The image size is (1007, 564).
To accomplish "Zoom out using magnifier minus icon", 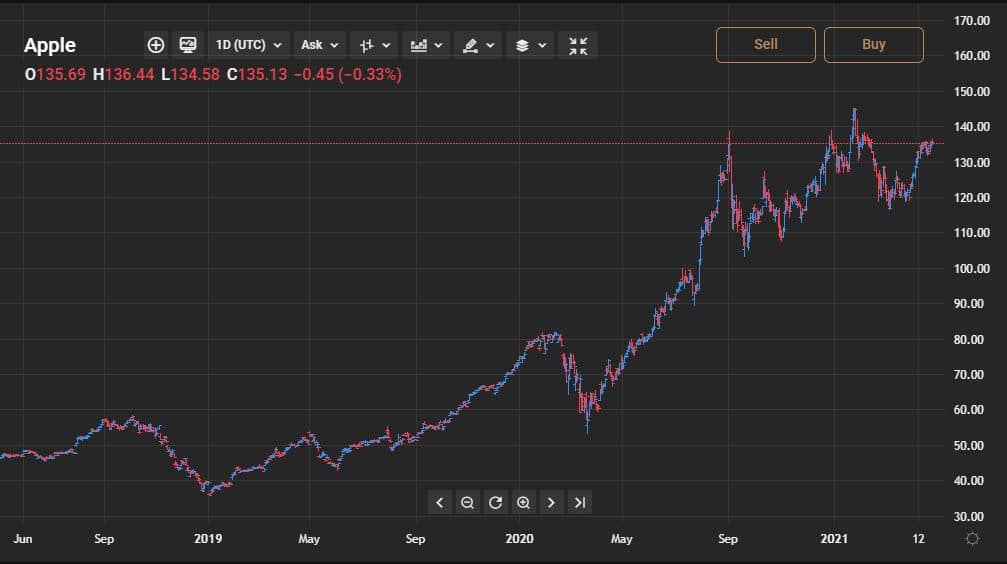I will 468,502.
